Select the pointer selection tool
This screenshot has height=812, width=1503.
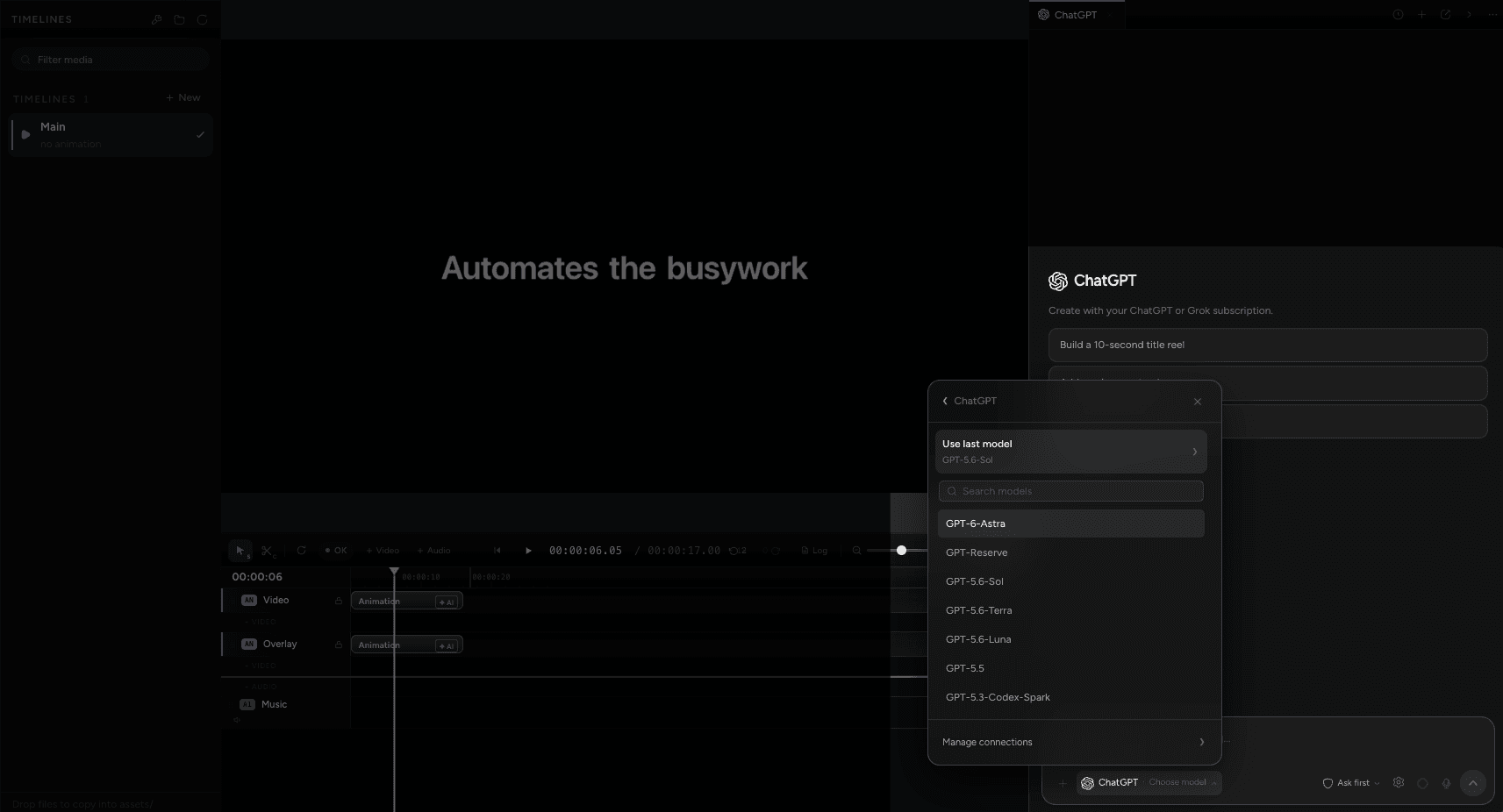pos(240,551)
